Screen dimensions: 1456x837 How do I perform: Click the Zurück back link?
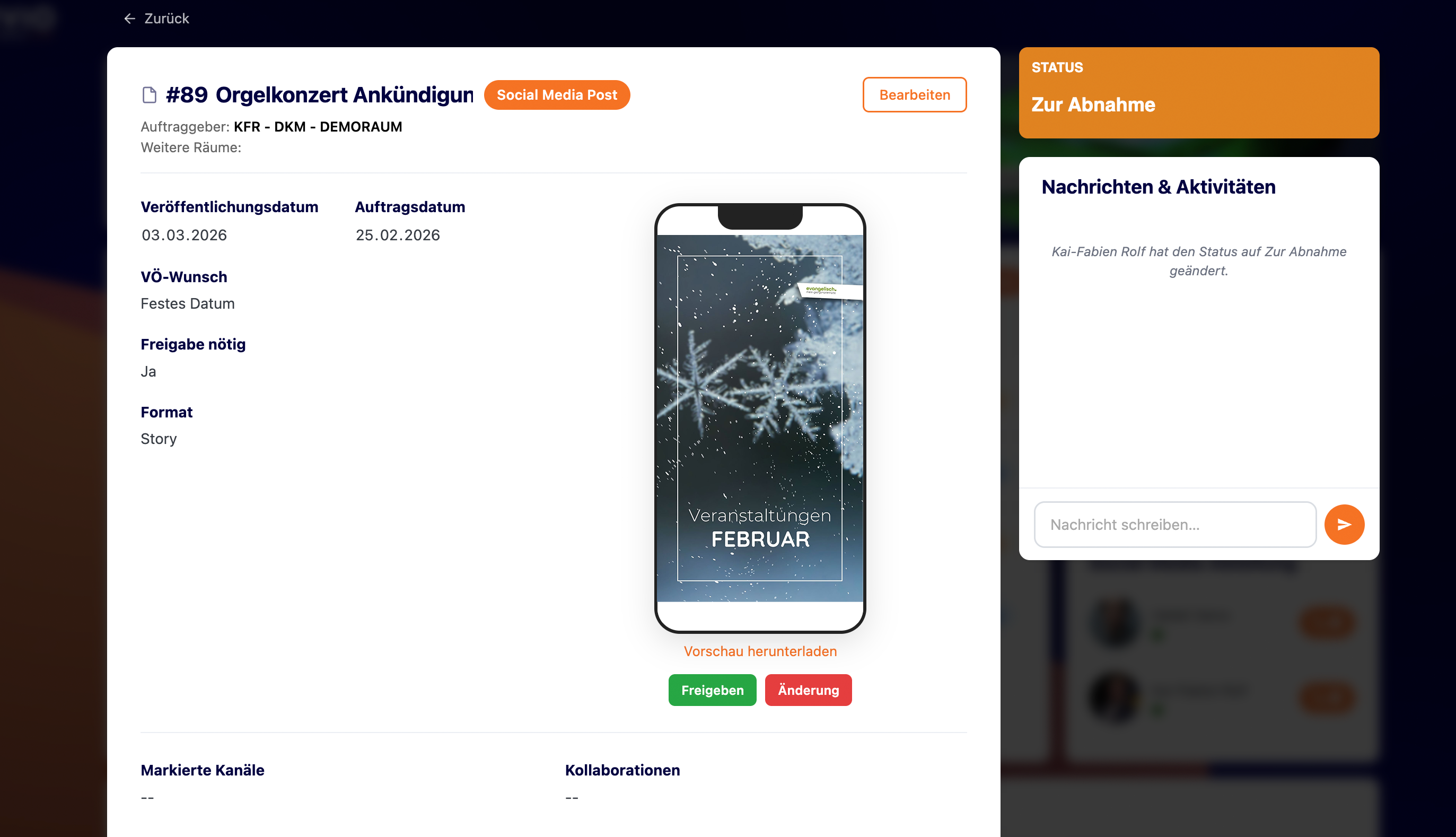pos(156,19)
